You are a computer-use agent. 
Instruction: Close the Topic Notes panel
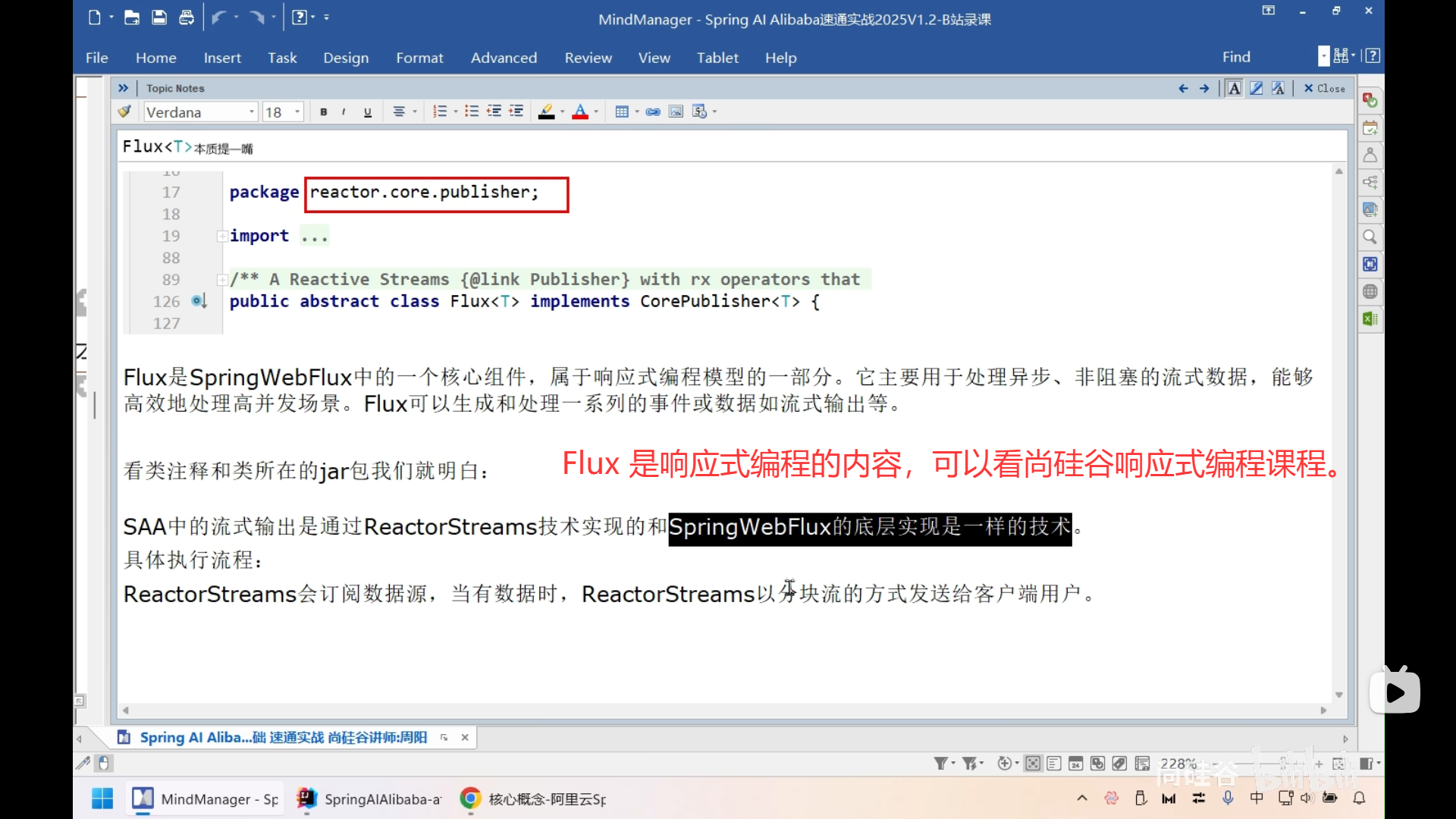[1324, 89]
